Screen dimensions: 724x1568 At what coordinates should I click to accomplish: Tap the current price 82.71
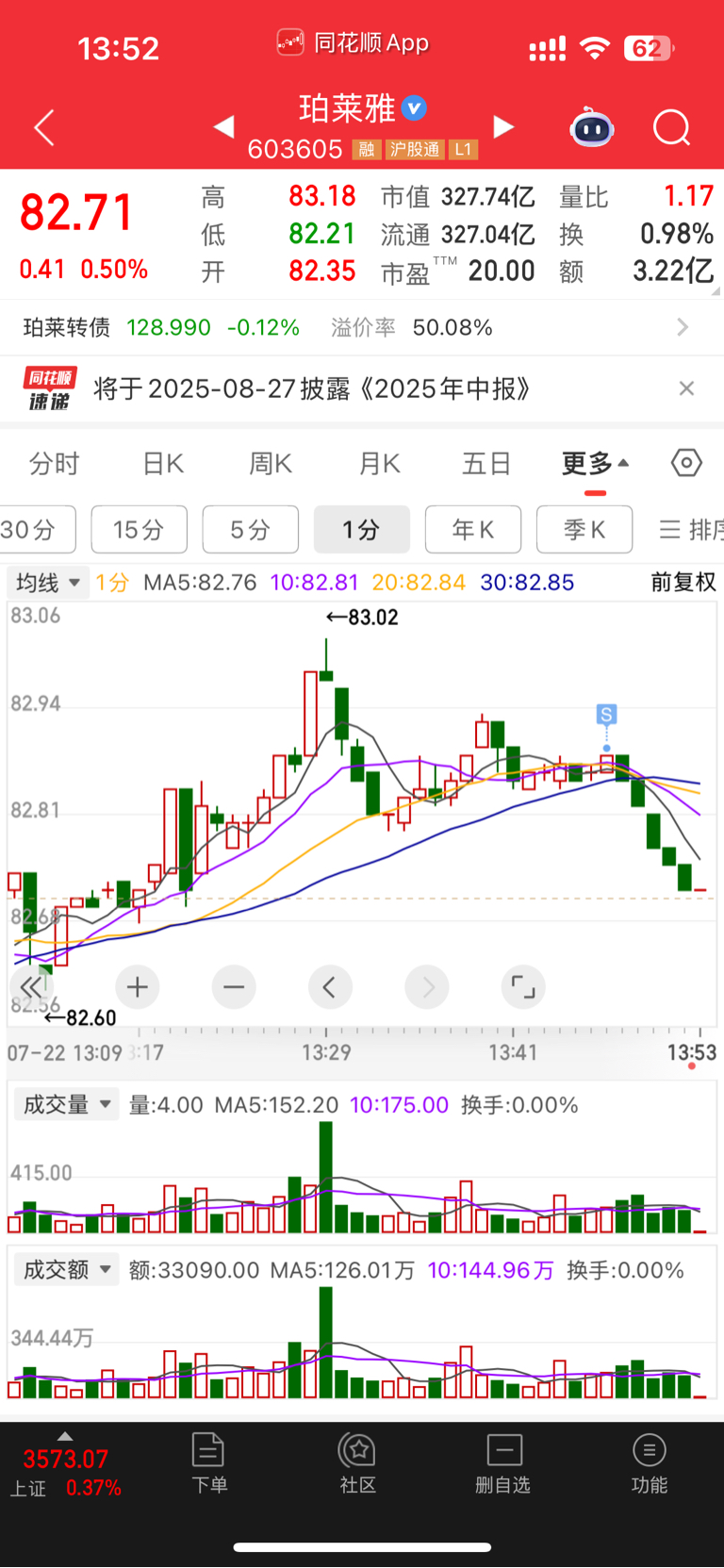(77, 212)
